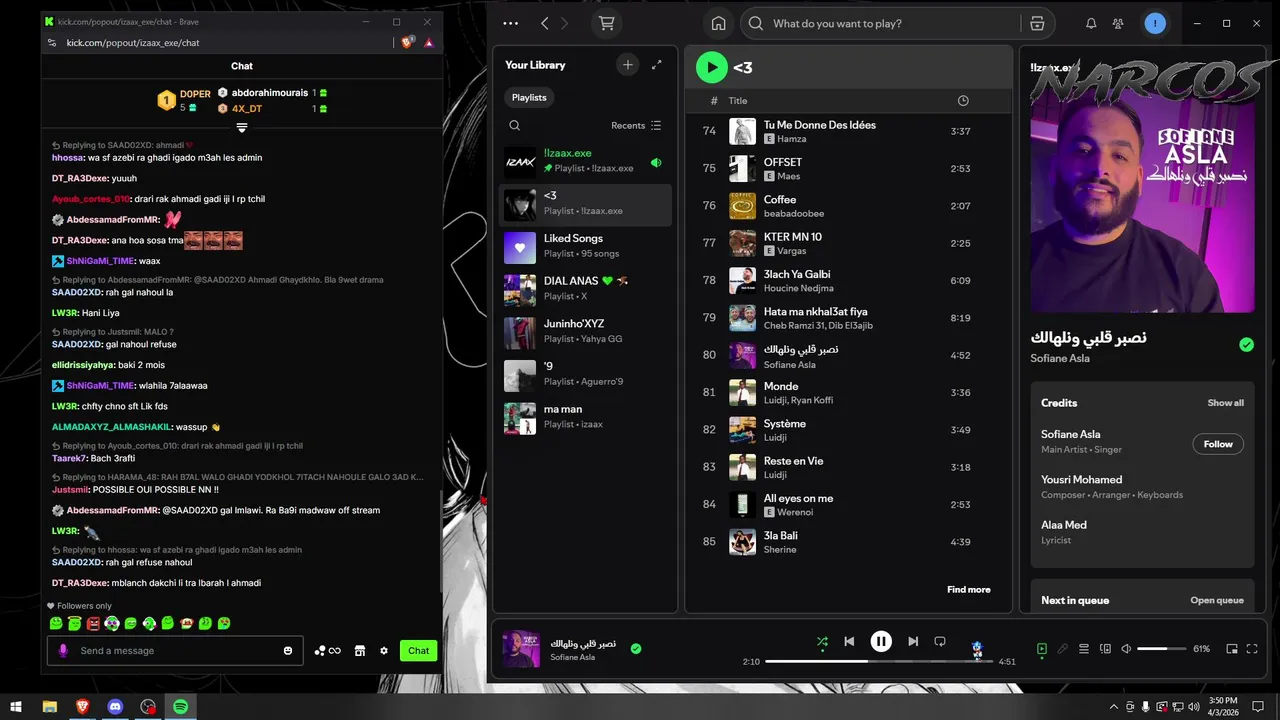Open the Spotify shopping cart icon
Screen dimensions: 1280x720
point(606,23)
